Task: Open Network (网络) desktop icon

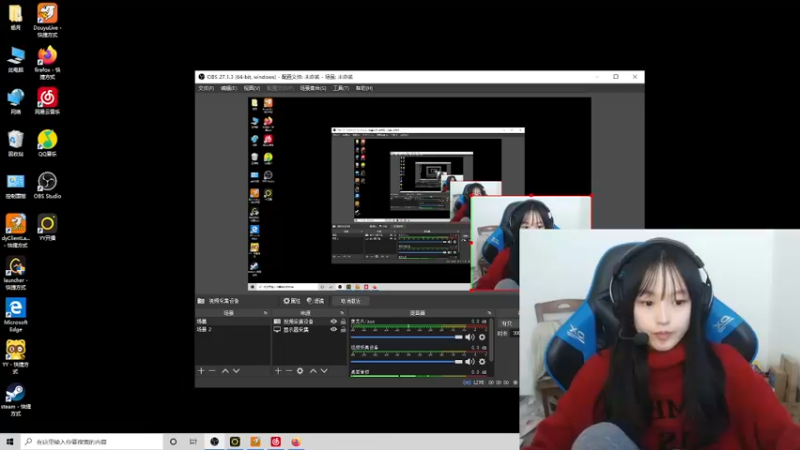Action: coord(16,101)
